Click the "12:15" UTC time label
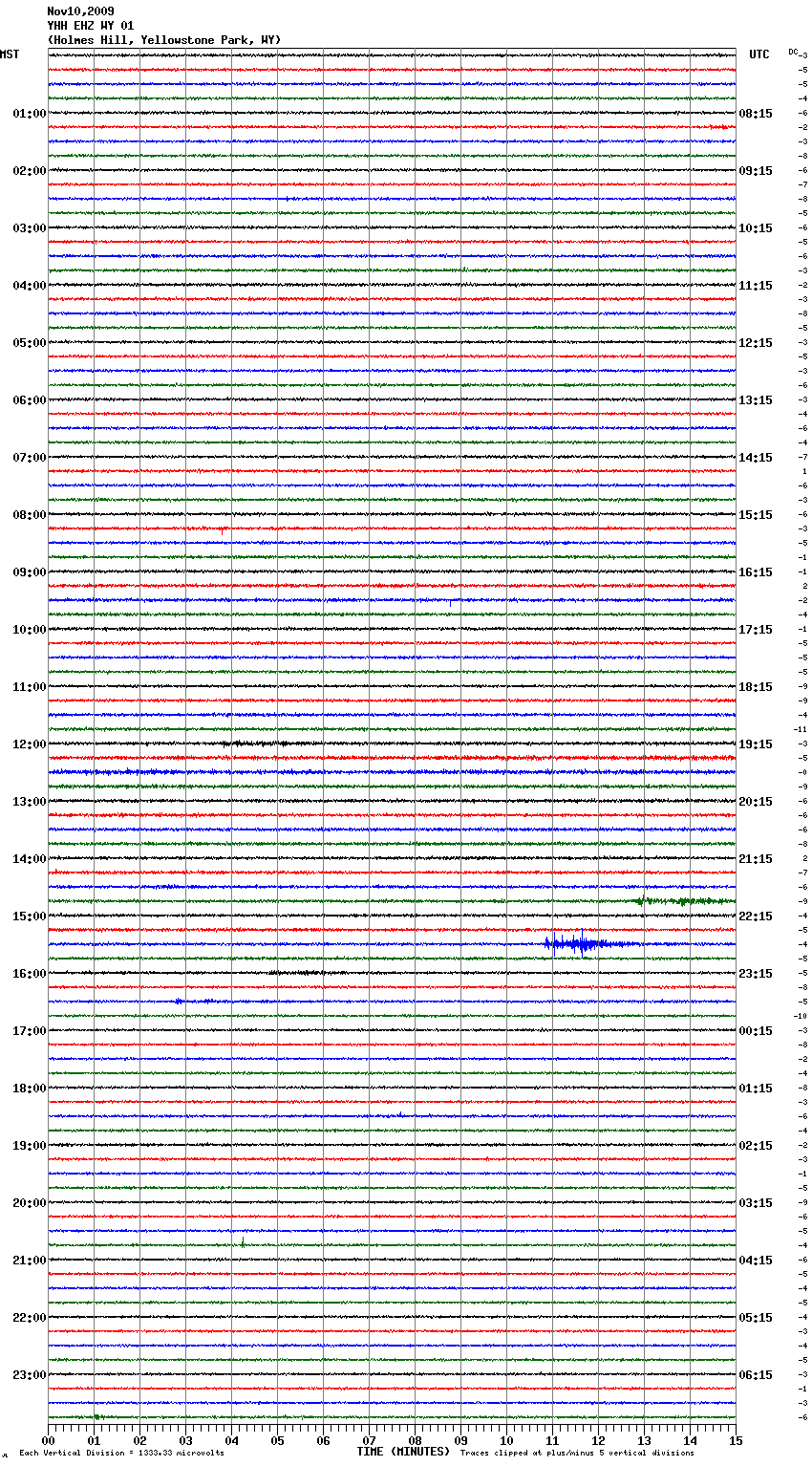812x1466 pixels. 756,343
